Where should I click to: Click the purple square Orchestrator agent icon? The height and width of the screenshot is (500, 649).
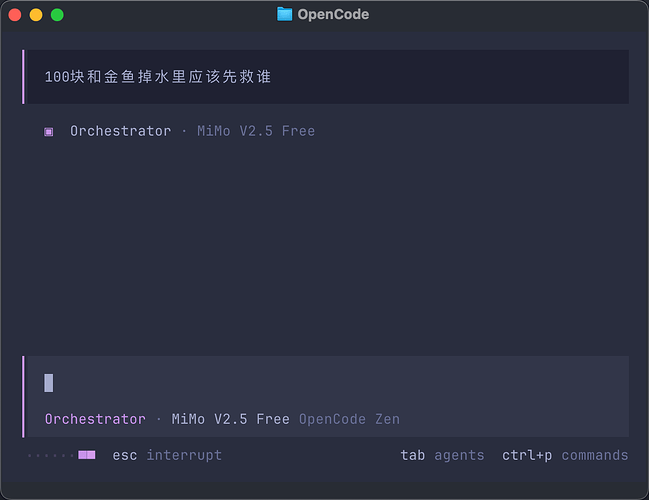tap(48, 132)
